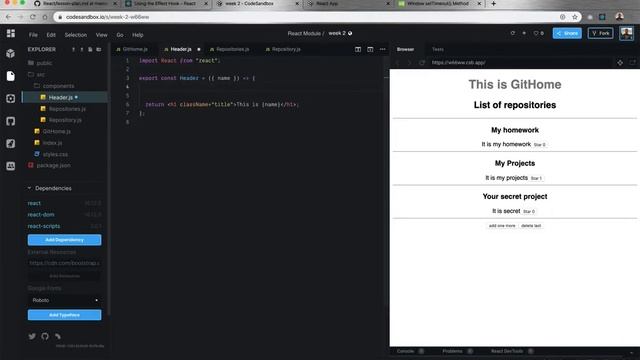Open the Help menu
This screenshot has height=360, width=640.
tap(138, 35)
